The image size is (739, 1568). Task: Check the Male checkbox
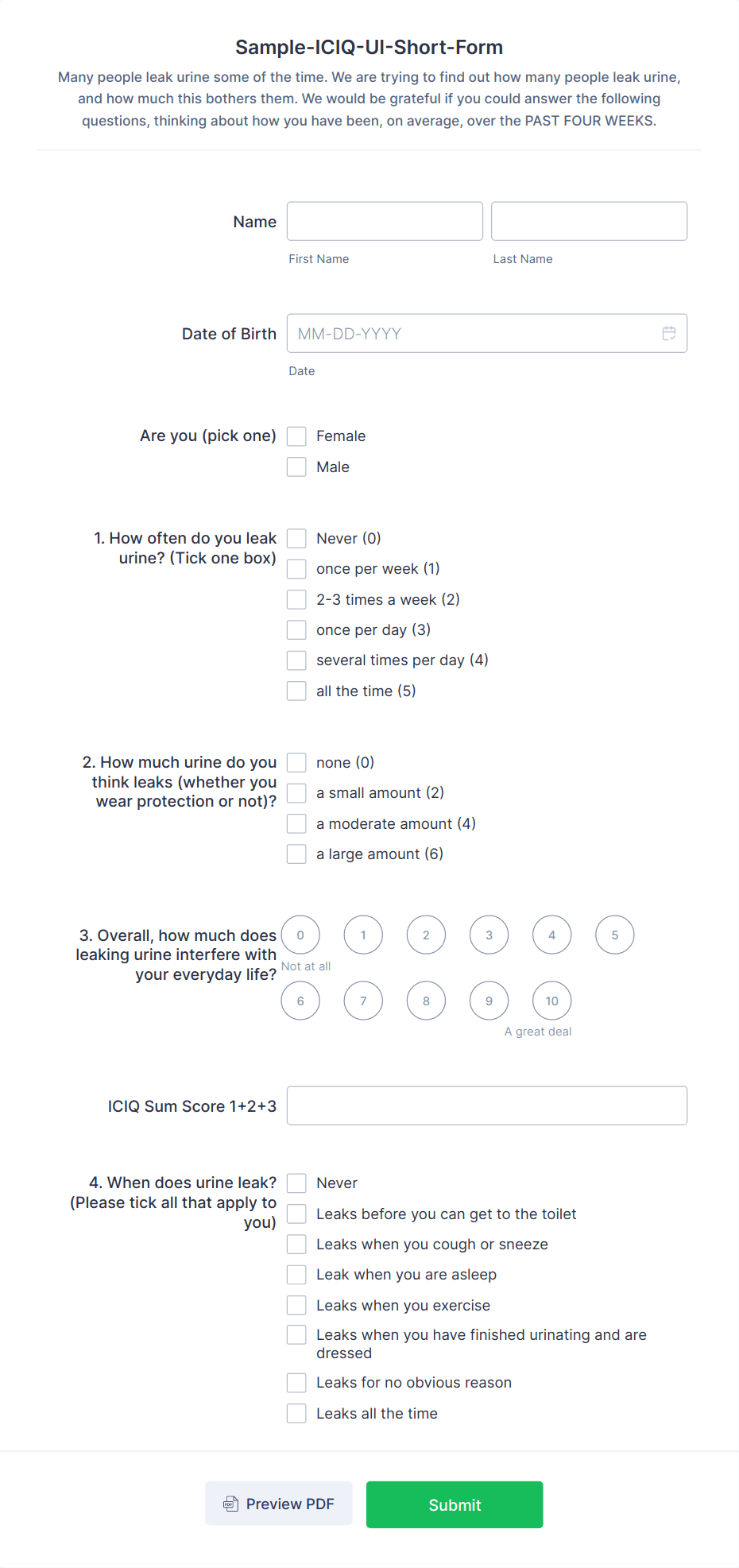[x=296, y=467]
